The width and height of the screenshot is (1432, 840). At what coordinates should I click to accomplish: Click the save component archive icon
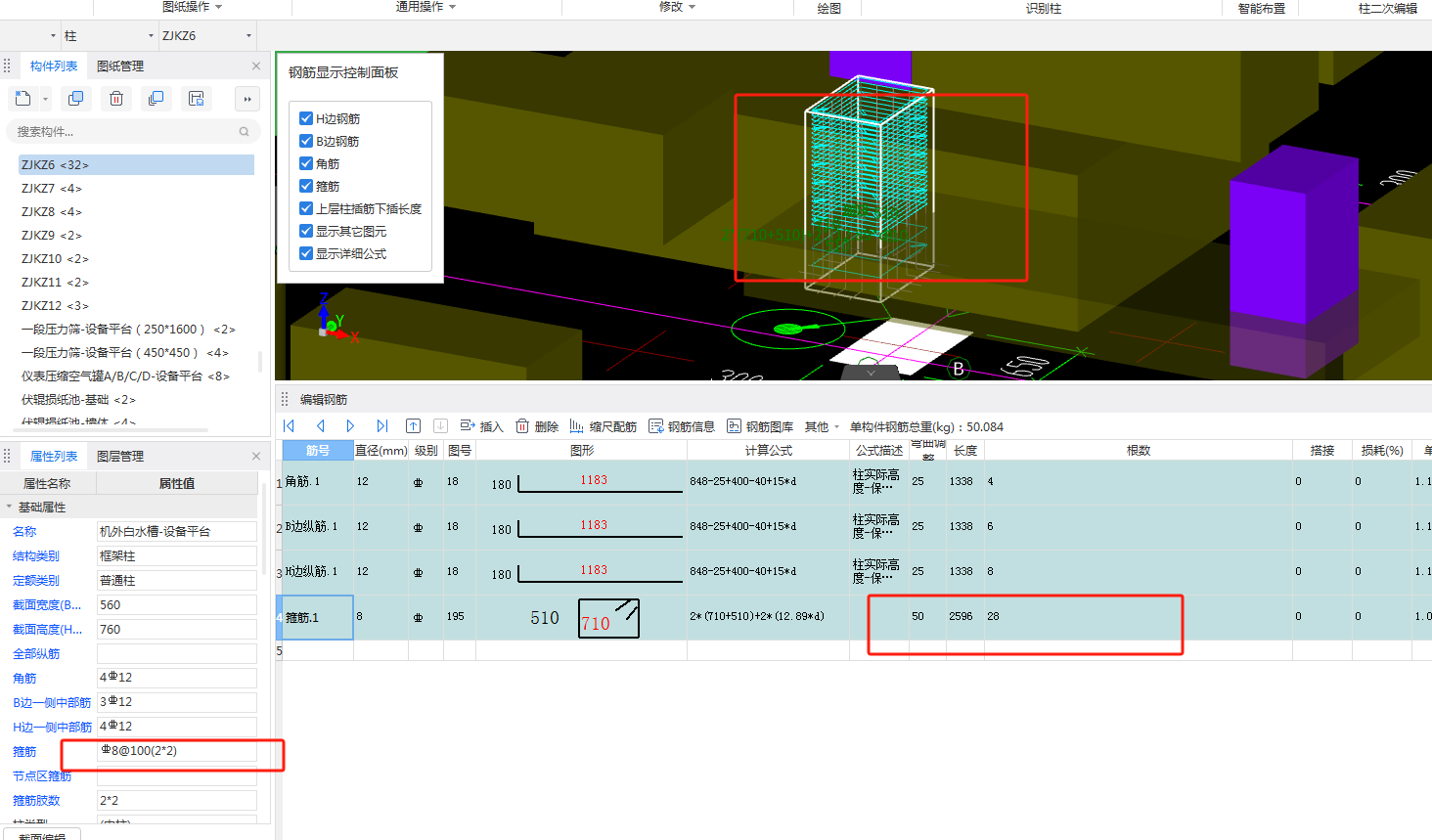pos(197,99)
